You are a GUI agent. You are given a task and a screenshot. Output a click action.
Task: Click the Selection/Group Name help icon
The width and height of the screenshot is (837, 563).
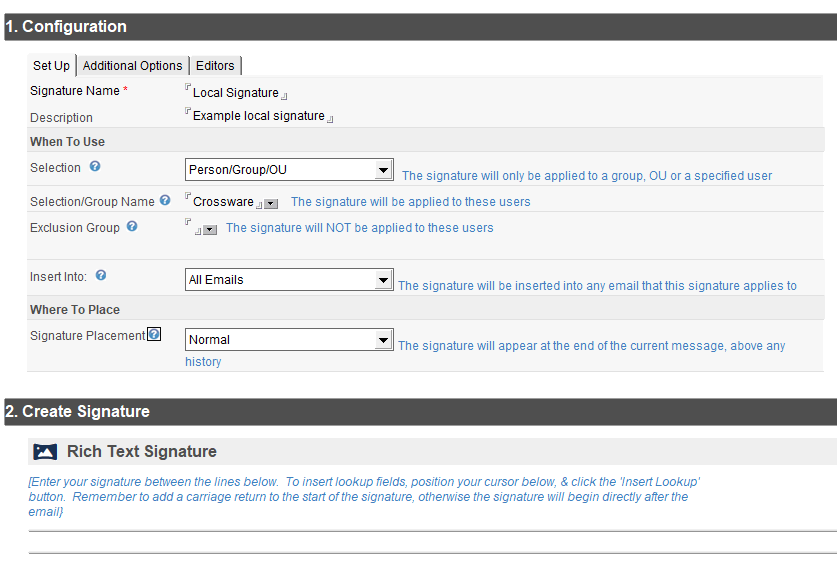click(x=165, y=201)
